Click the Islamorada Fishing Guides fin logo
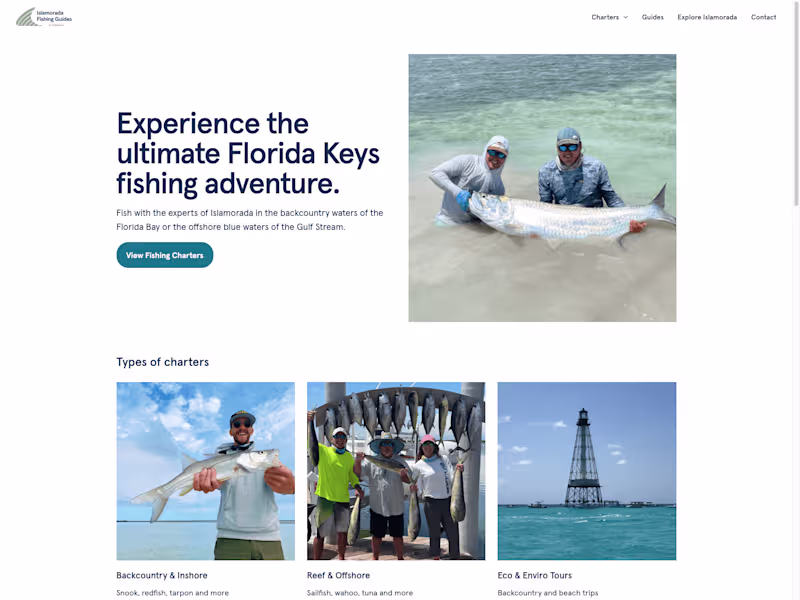This screenshot has width=800, height=600. pyautogui.click(x=26, y=17)
